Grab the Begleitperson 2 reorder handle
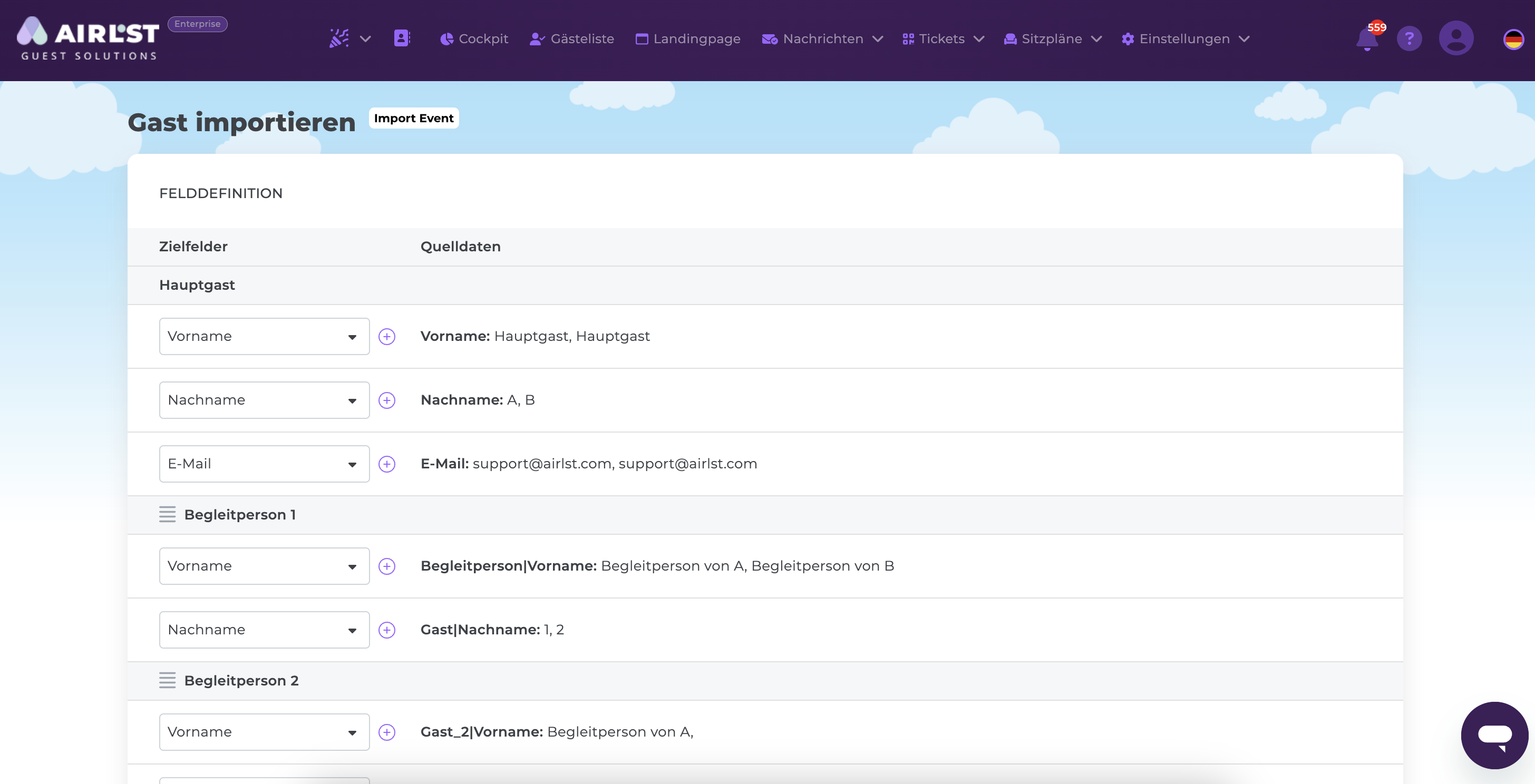This screenshot has width=1535, height=784. click(x=168, y=680)
